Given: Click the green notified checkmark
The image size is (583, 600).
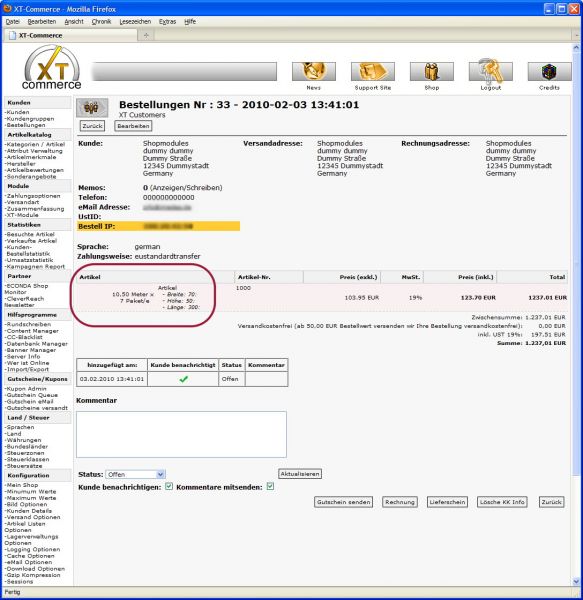Looking at the screenshot, I should [184, 379].
